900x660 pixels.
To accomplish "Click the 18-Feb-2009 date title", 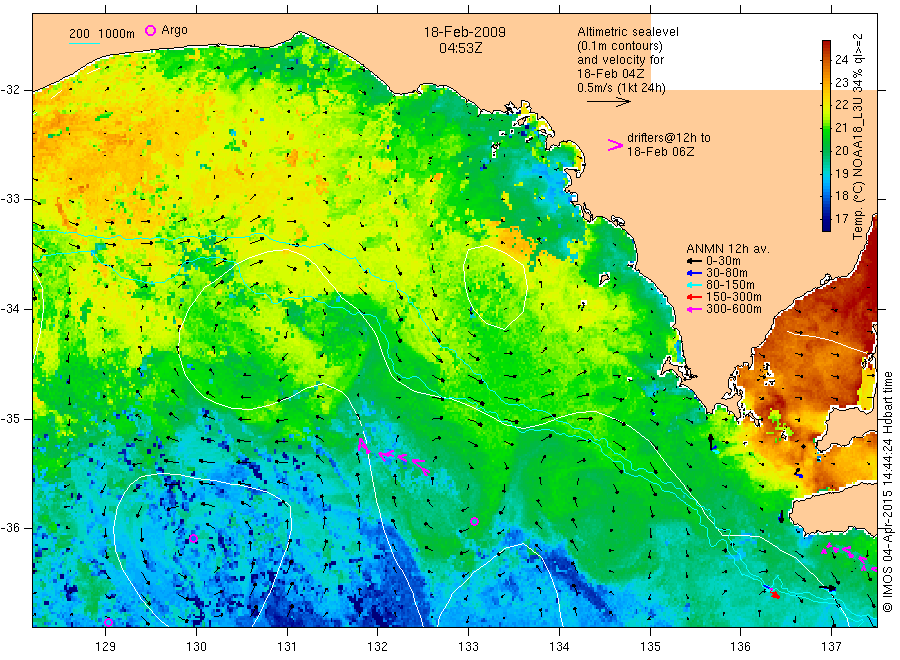I will click(465, 32).
